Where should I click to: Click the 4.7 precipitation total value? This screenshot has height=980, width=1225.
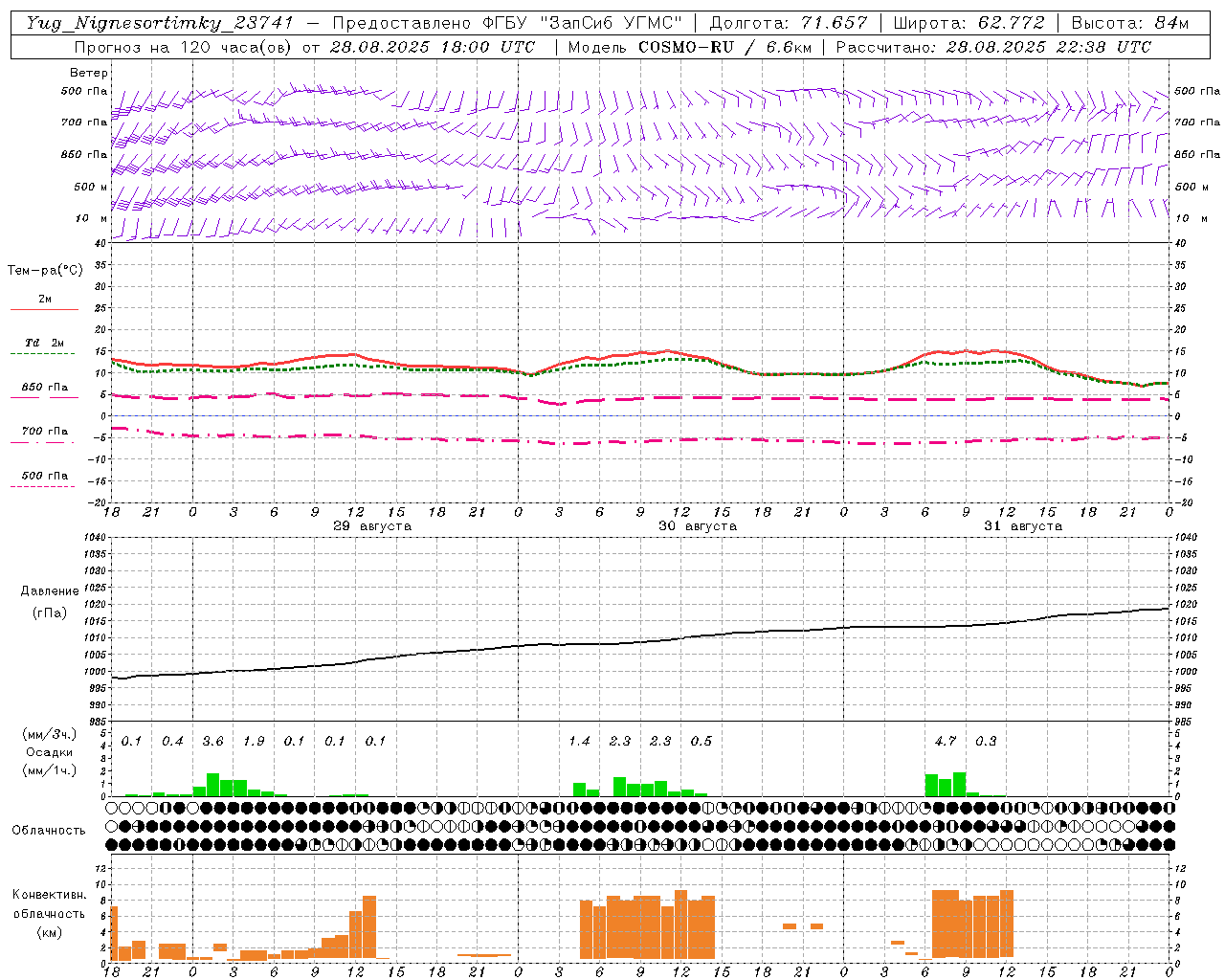[946, 742]
